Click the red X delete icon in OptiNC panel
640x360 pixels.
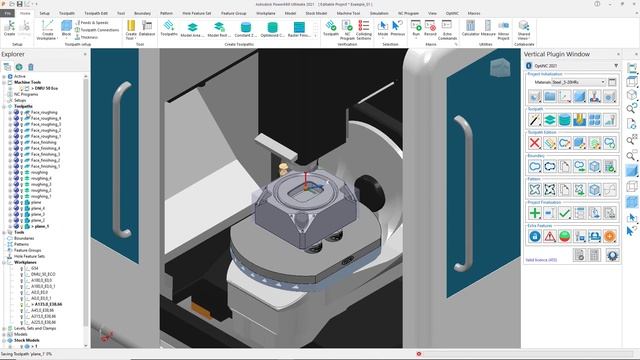[x=535, y=143]
